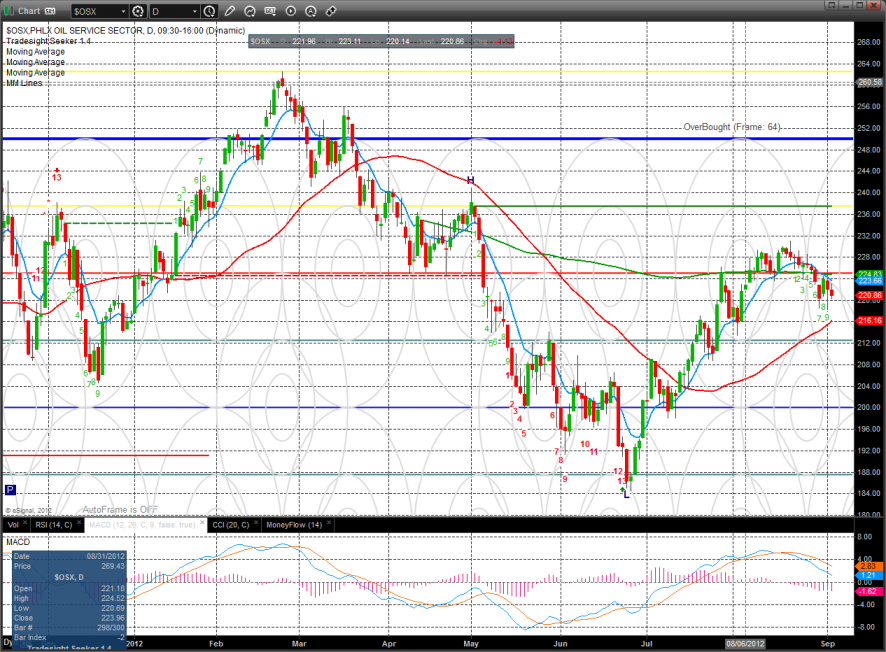Click the circled A toolbar icon
This screenshot has height=652, width=886.
[309, 11]
